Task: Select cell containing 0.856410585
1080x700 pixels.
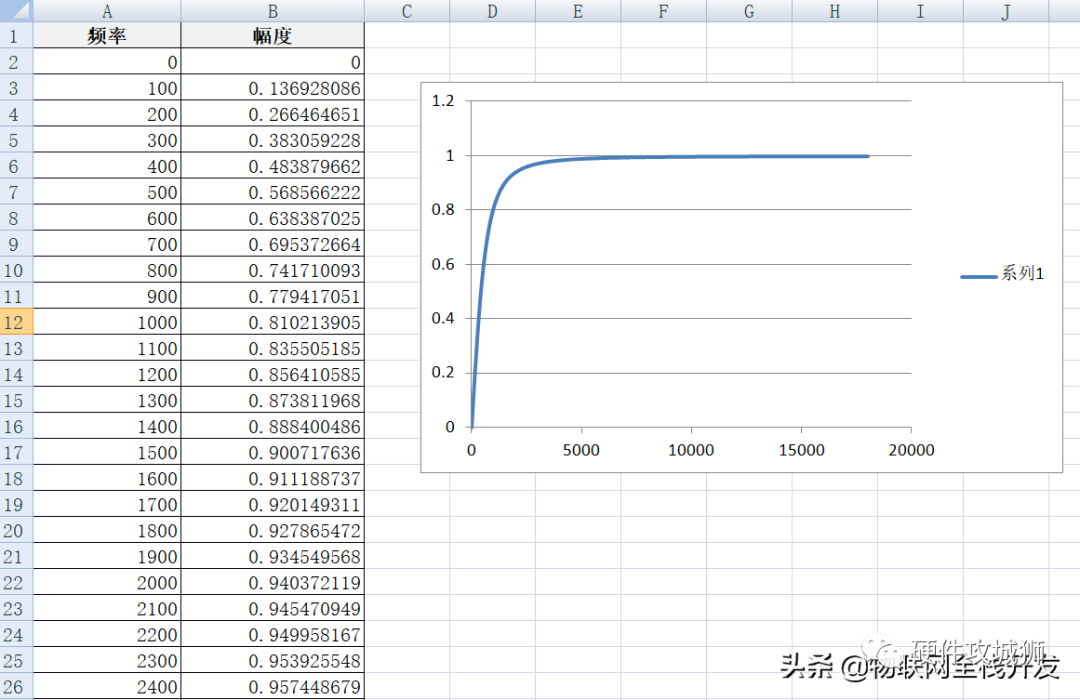Action: pyautogui.click(x=273, y=375)
